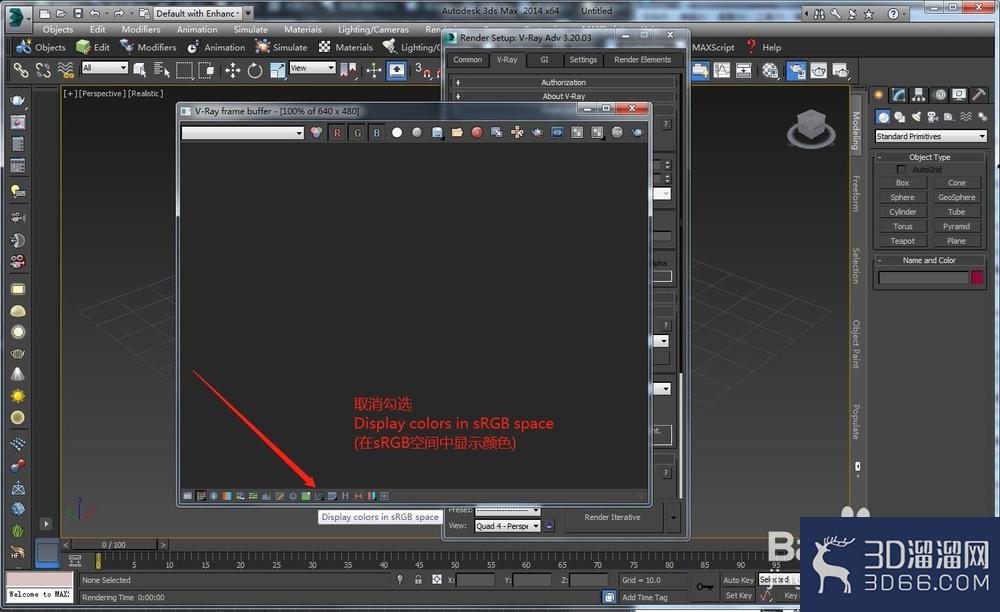Image resolution: width=1000 pixels, height=612 pixels.
Task: Choose Rectangular Selection Region tool
Action: (x=184, y=71)
